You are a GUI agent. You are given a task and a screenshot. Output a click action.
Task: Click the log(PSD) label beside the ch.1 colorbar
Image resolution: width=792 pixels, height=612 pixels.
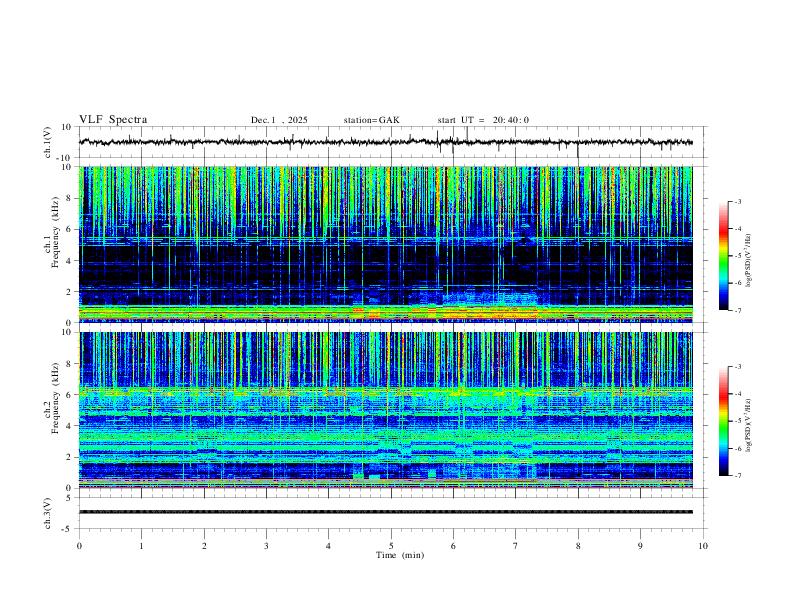pos(749,260)
